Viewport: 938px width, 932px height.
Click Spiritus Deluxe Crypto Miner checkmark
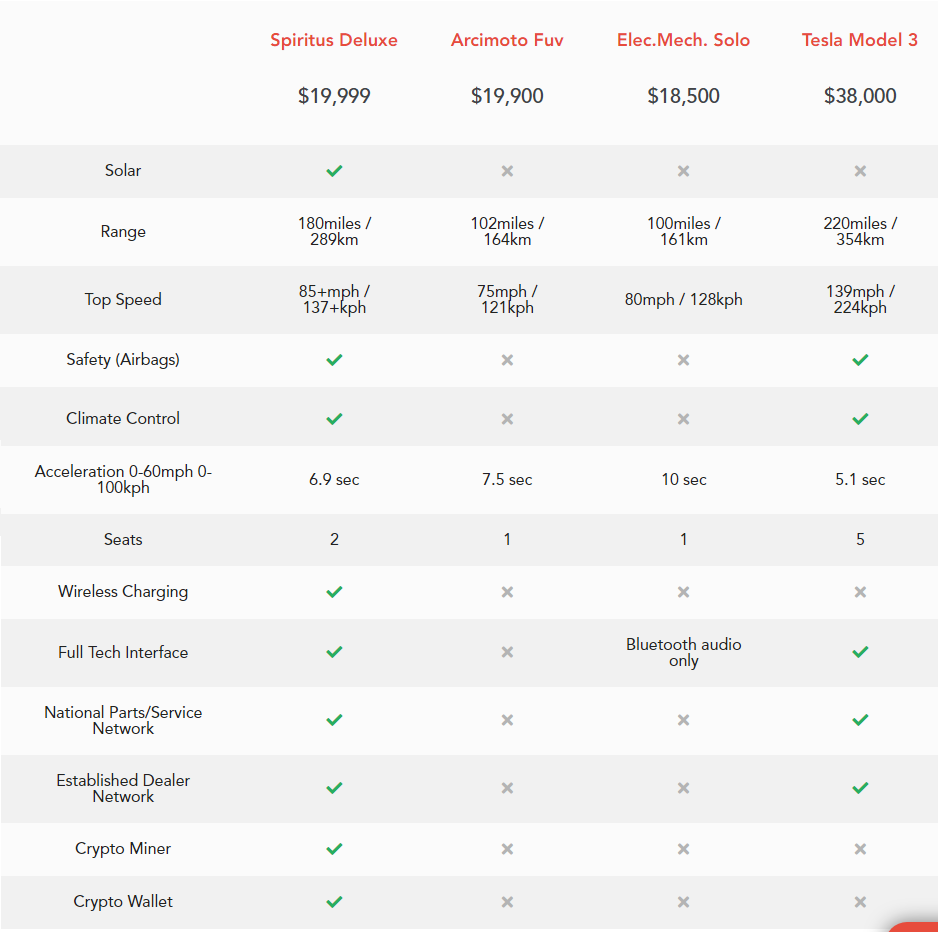(334, 848)
